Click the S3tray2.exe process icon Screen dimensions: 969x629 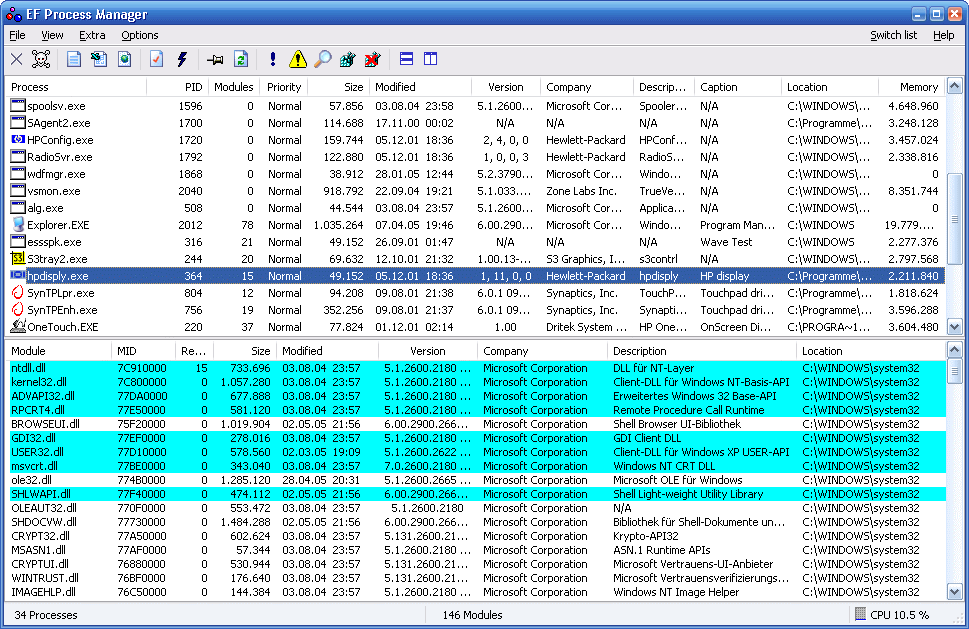tap(18, 258)
